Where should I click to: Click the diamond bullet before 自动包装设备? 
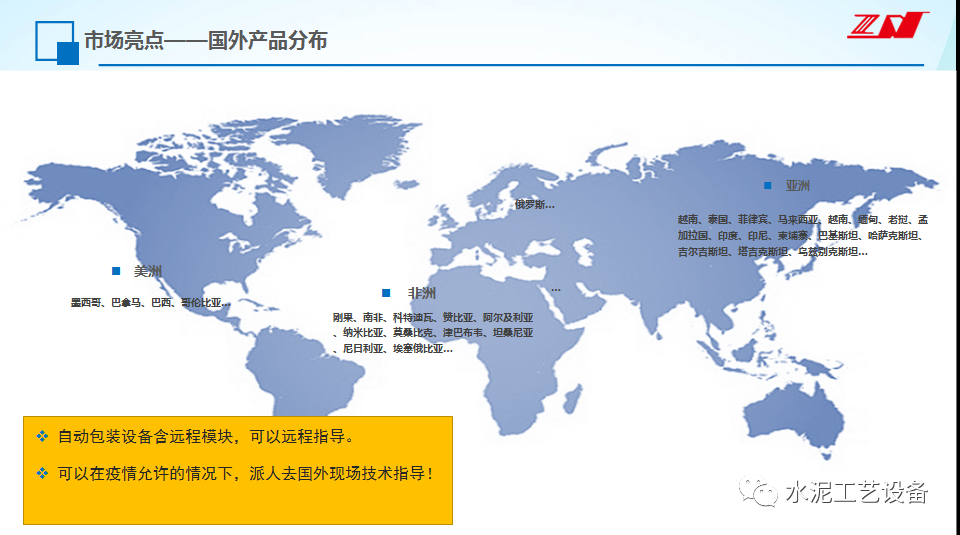(x=42, y=436)
